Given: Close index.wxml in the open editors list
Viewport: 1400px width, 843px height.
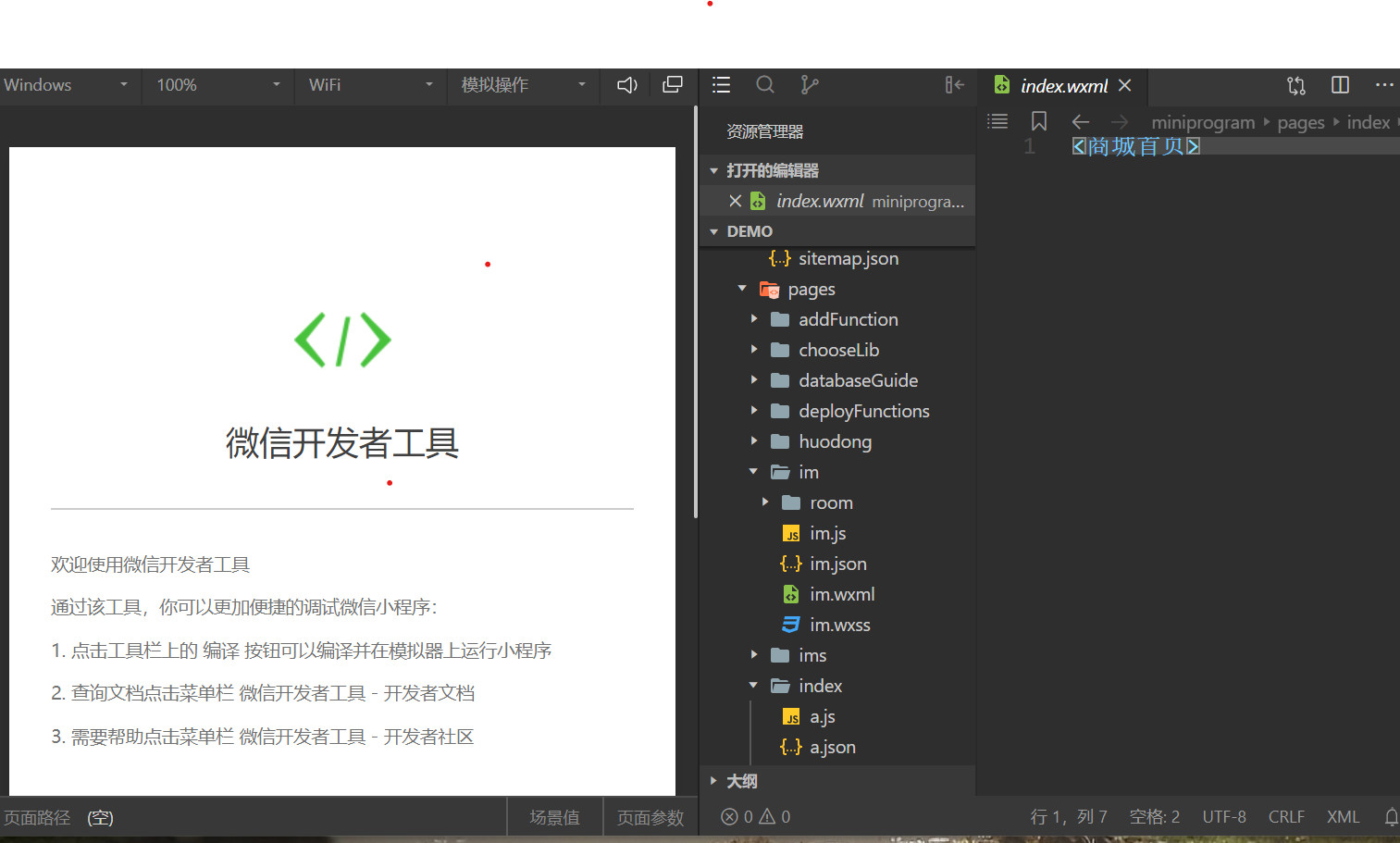Looking at the screenshot, I should pos(736,201).
